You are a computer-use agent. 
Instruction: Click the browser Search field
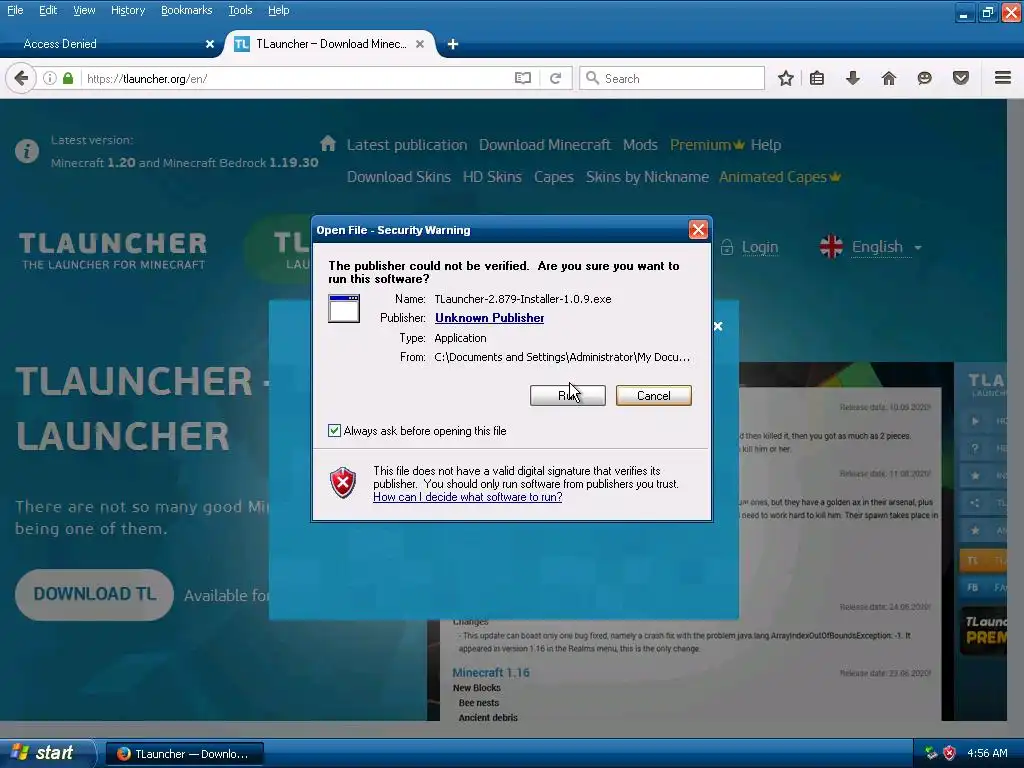[x=672, y=78]
